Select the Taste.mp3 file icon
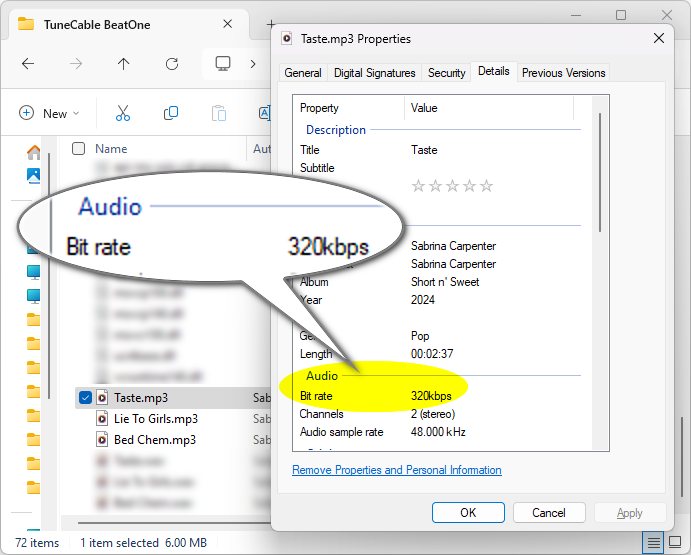Viewport: 691px width, 555px height. pos(102,398)
